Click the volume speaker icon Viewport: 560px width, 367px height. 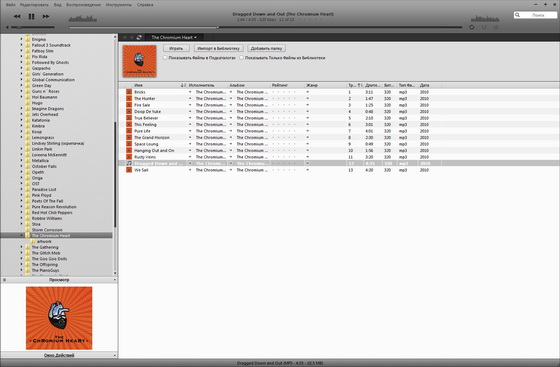[x=7, y=27]
